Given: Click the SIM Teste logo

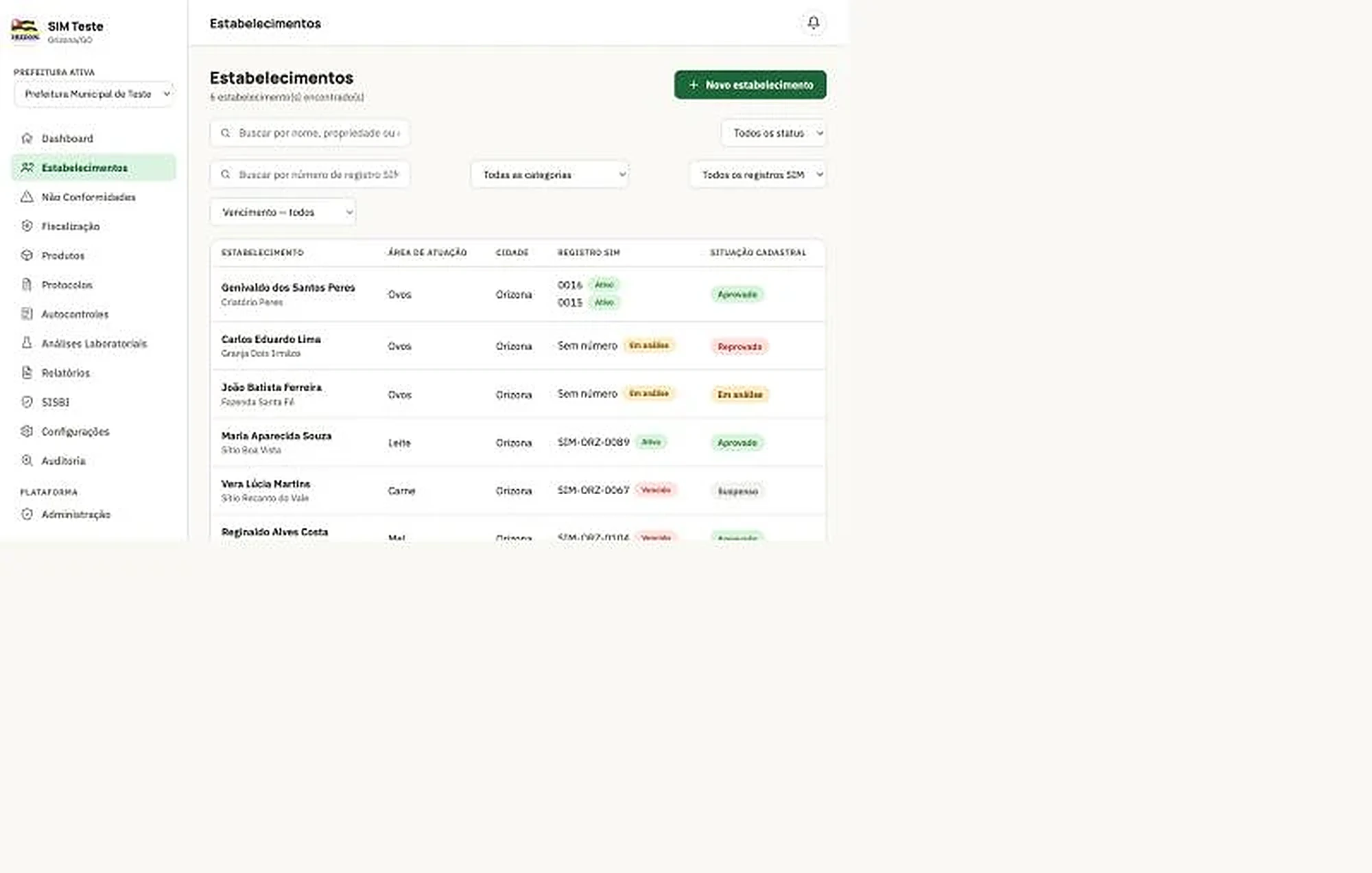Looking at the screenshot, I should 25,30.
